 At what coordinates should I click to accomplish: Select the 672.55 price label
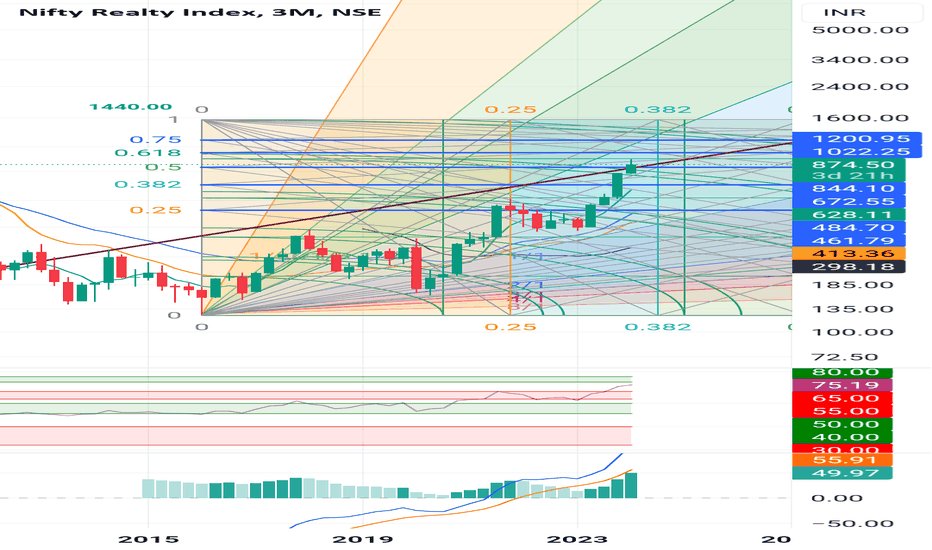pyautogui.click(x=849, y=202)
